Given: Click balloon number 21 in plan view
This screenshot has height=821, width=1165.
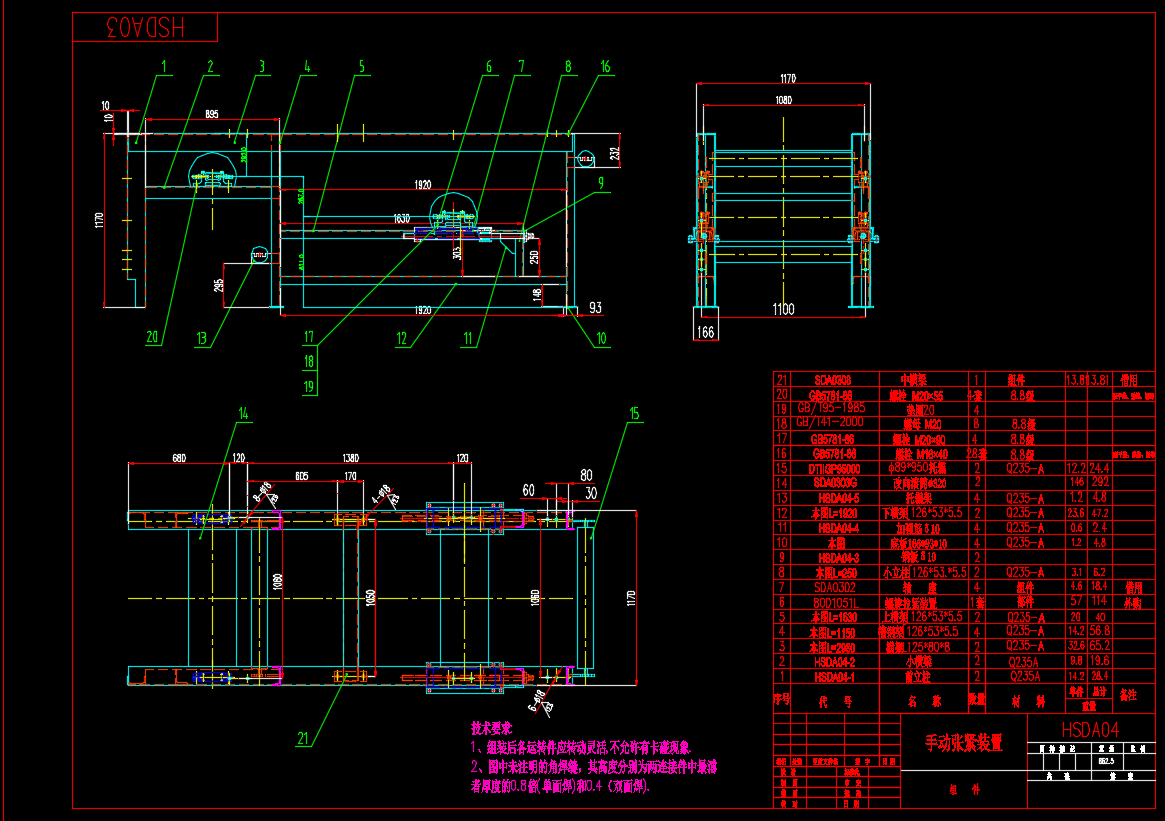Looking at the screenshot, I should coord(304,738).
